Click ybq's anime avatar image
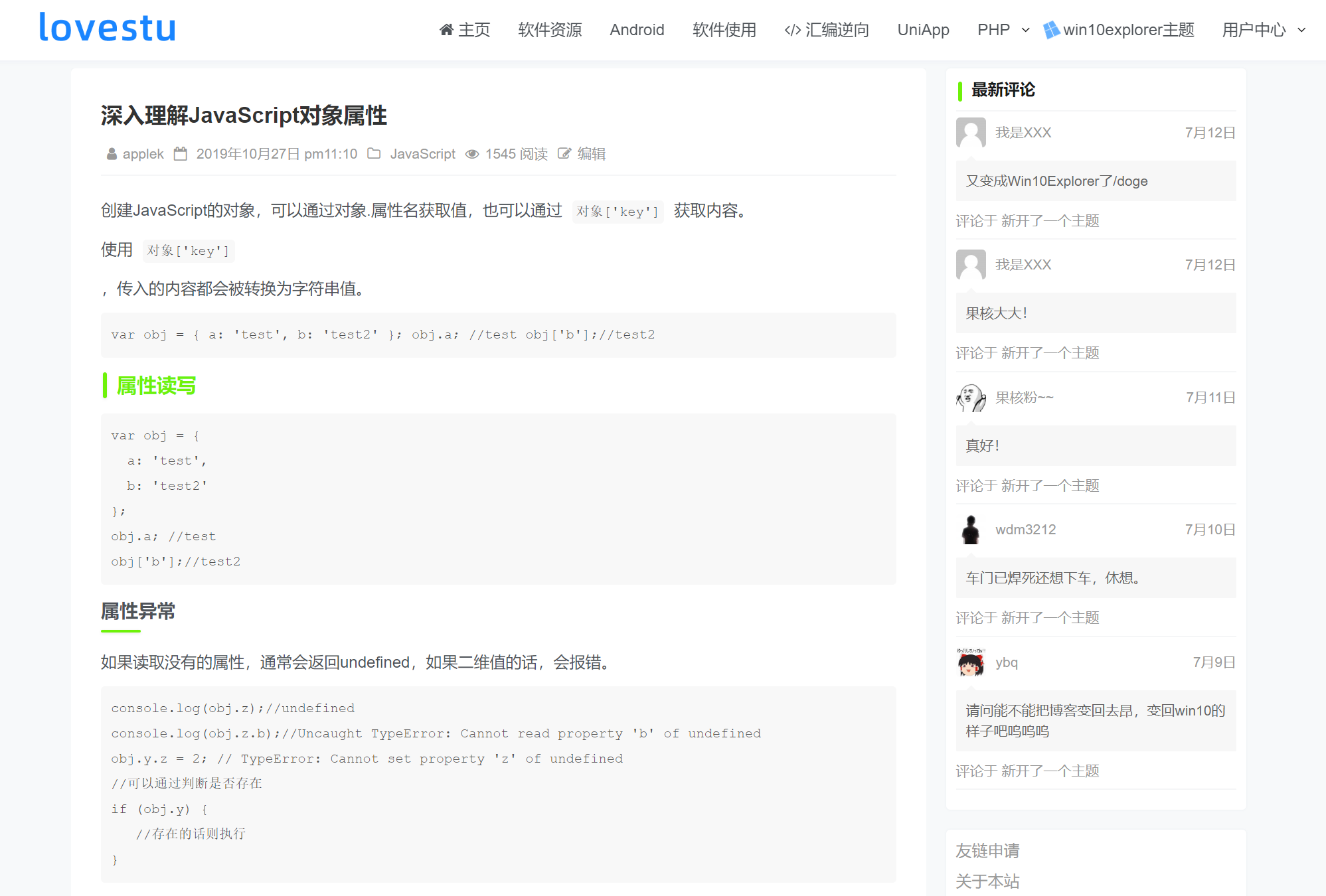 (971, 662)
